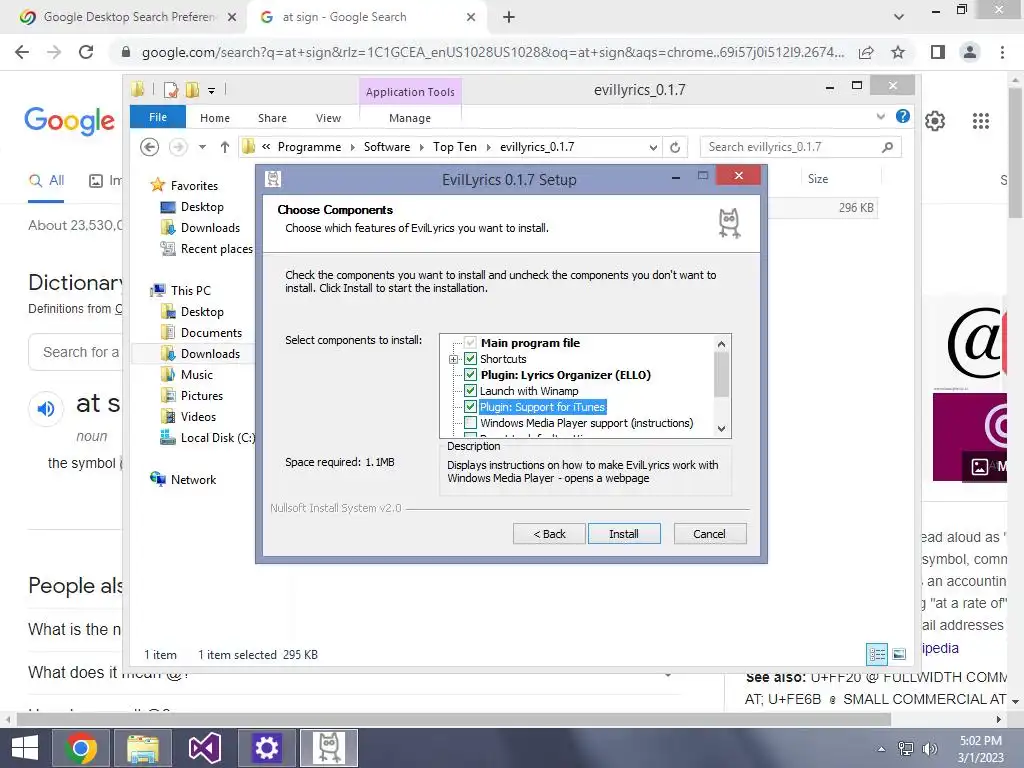Check Windows Media Player support checkbox

pyautogui.click(x=470, y=423)
